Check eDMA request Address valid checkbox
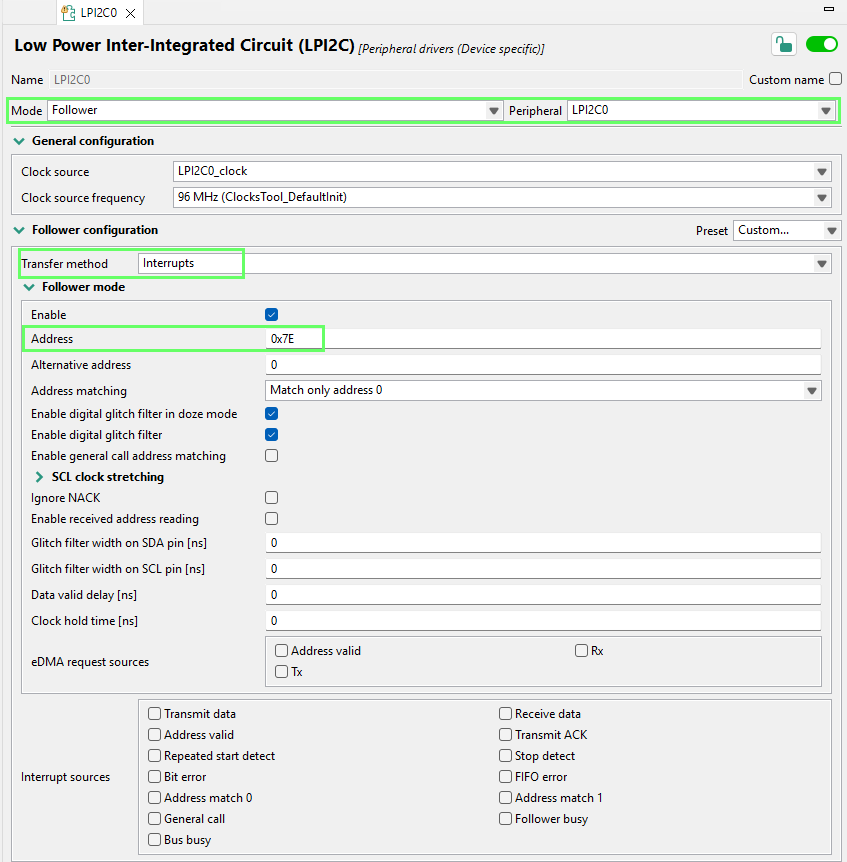This screenshot has width=847, height=862. pyautogui.click(x=281, y=651)
